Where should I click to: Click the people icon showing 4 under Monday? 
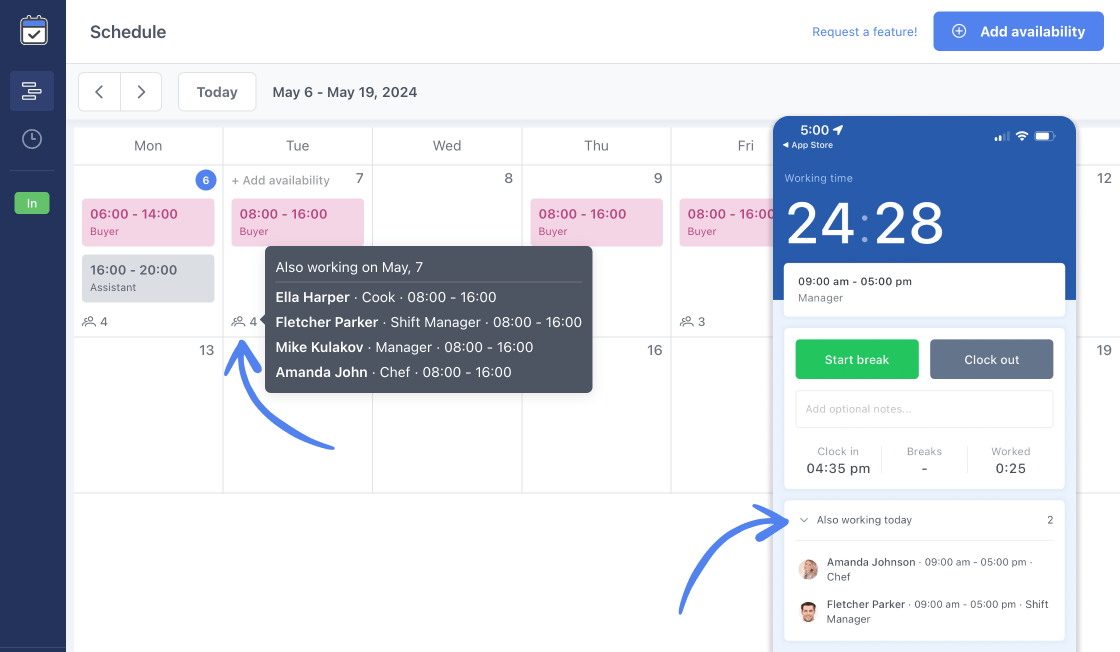(x=90, y=321)
